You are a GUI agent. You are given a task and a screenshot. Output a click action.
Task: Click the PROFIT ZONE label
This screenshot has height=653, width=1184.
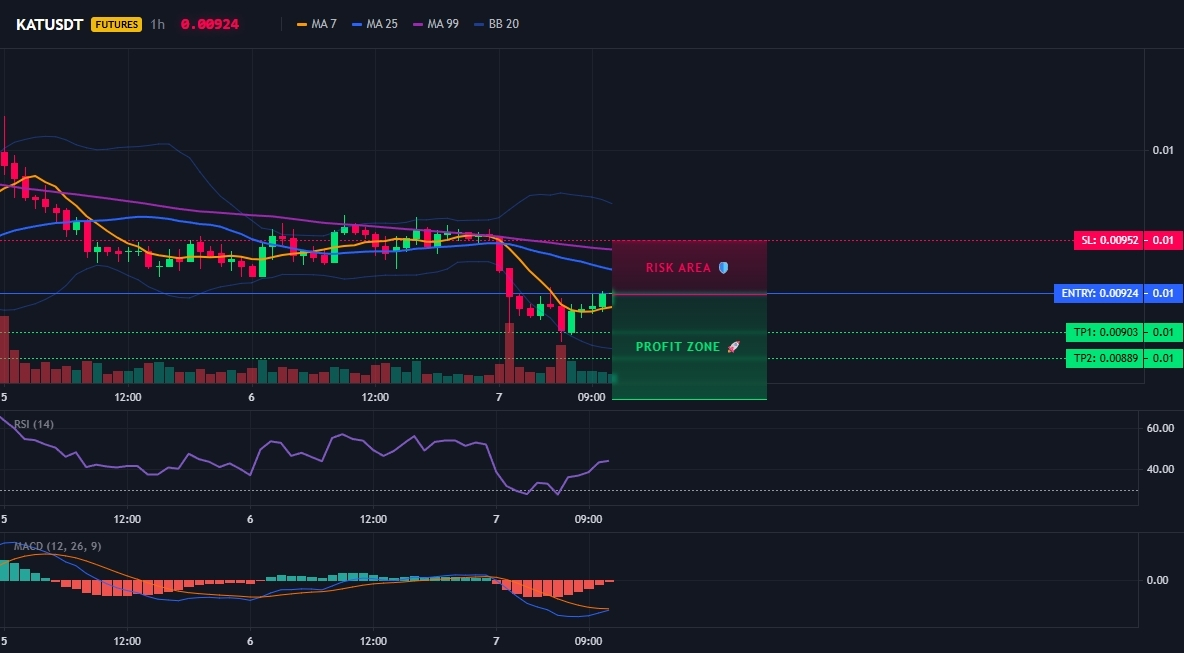(x=678, y=347)
